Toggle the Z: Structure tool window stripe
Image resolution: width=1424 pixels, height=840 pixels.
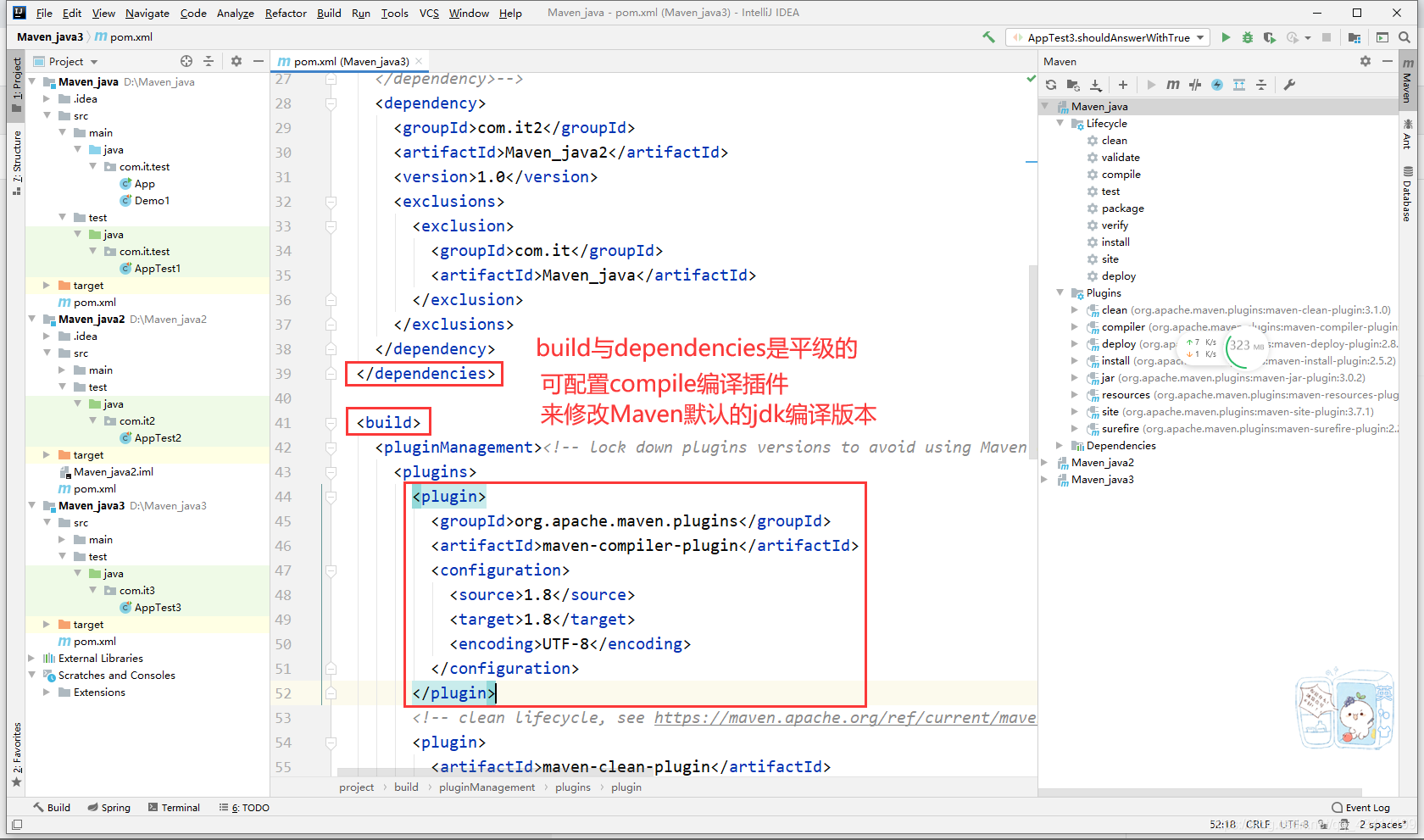(x=16, y=163)
